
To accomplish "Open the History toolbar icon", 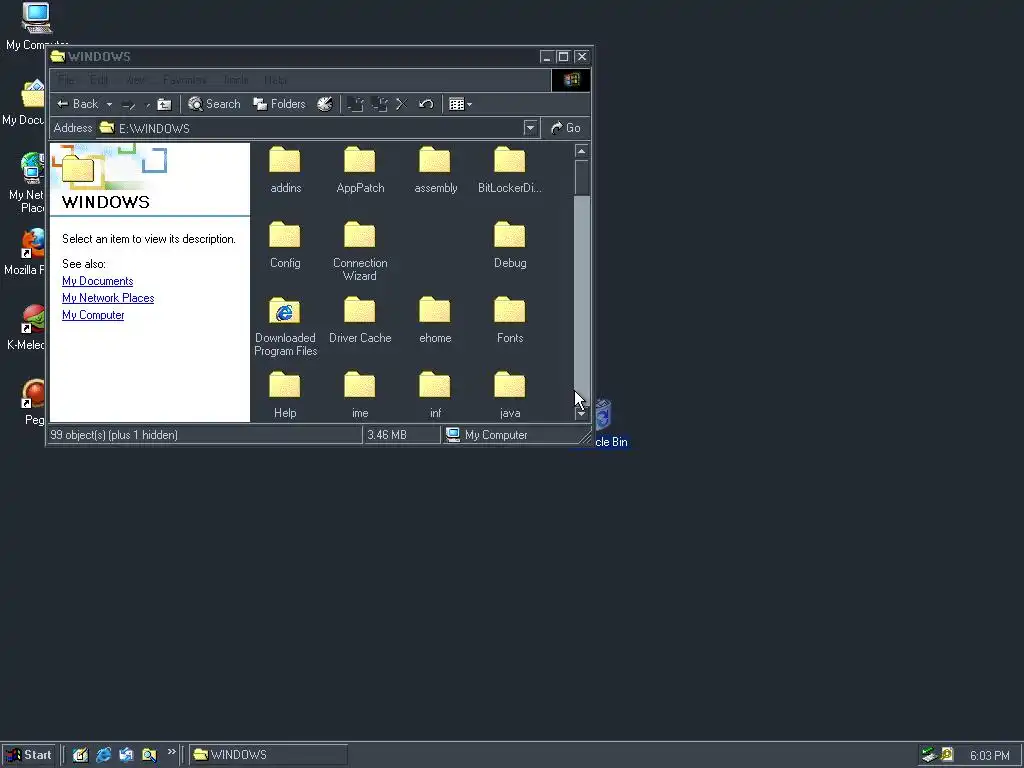I will click(x=325, y=104).
